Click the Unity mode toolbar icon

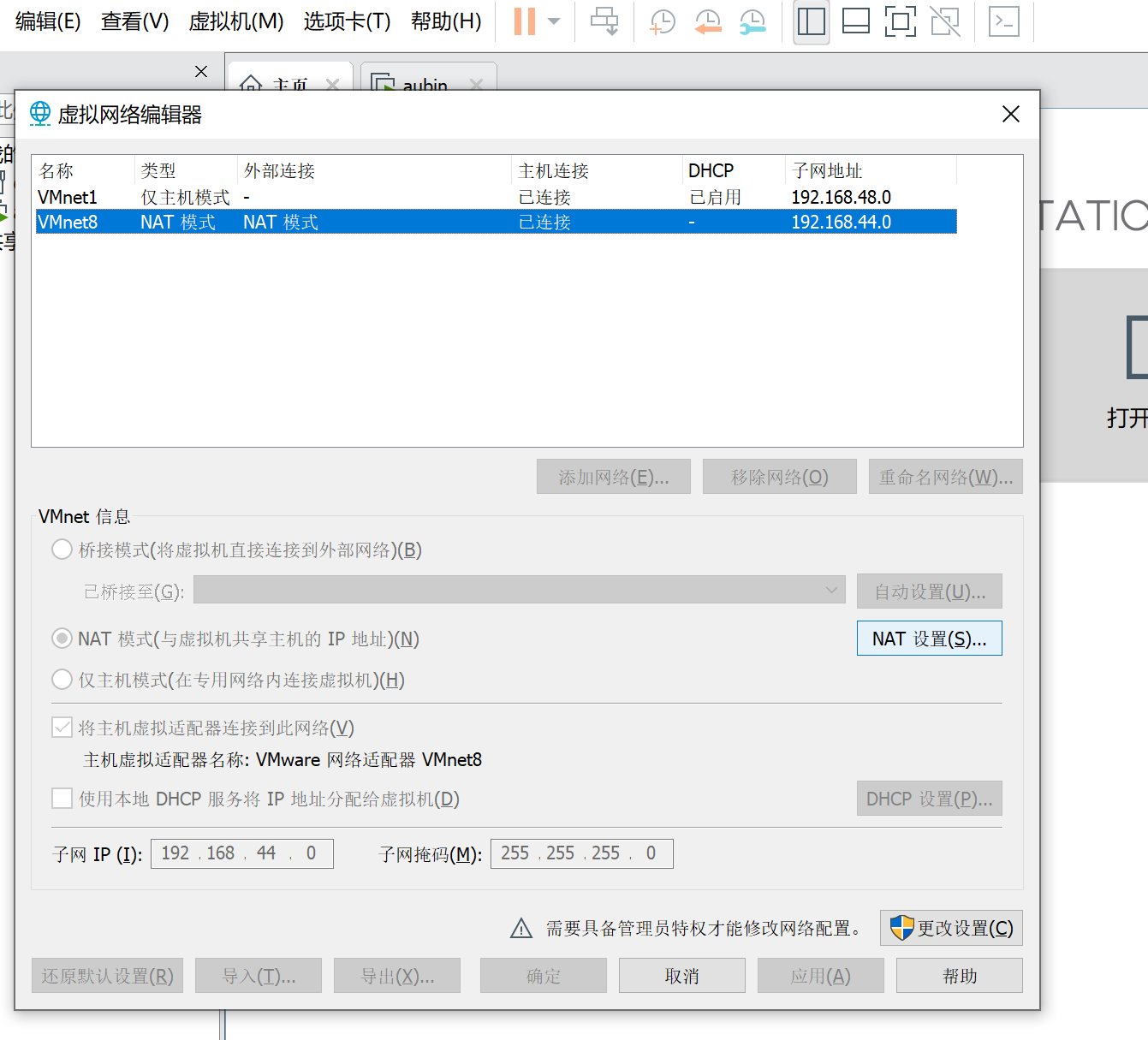pyautogui.click(x=945, y=21)
